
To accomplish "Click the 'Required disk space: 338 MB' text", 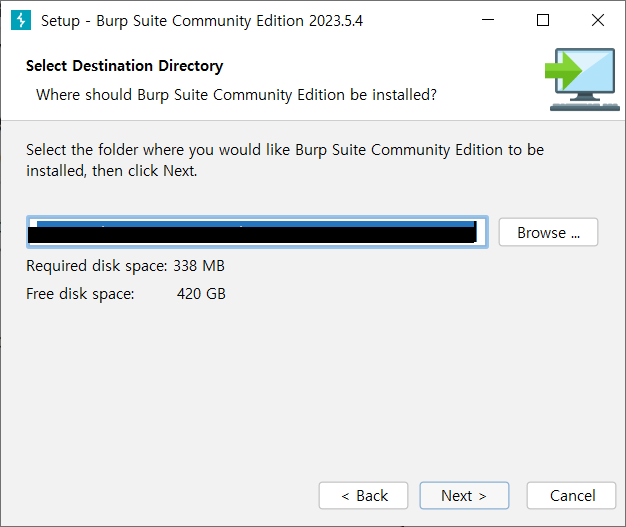I will coord(125,265).
